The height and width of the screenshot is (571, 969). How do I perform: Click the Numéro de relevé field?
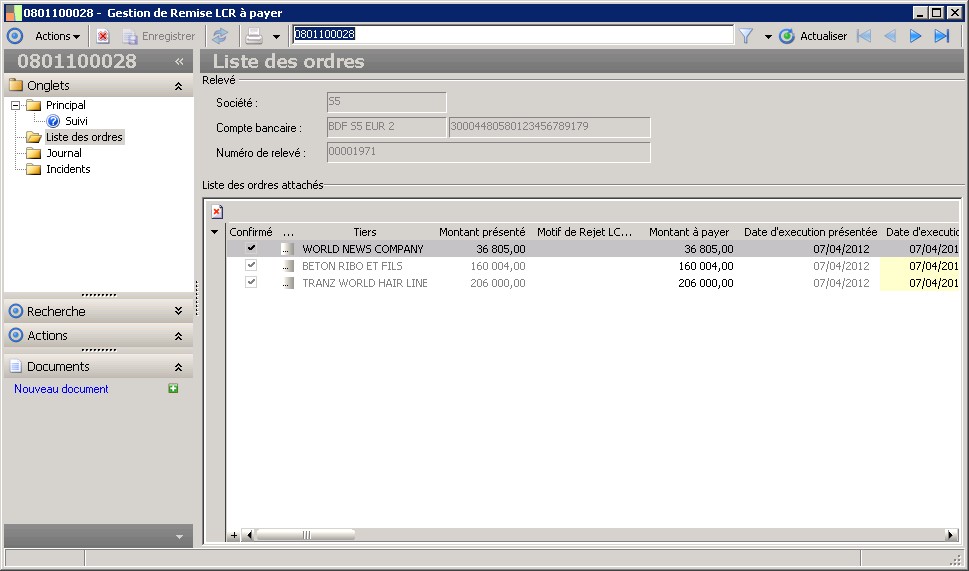click(x=488, y=152)
